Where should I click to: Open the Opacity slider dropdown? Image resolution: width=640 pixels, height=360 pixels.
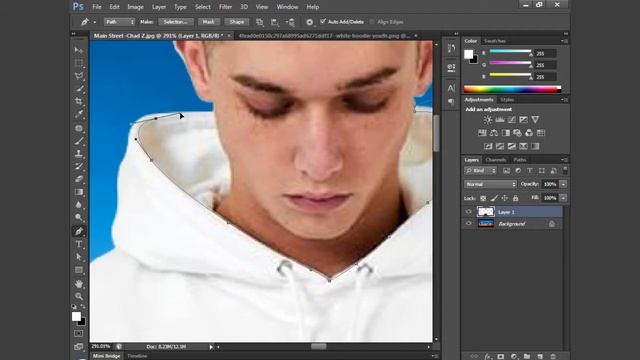(x=563, y=184)
